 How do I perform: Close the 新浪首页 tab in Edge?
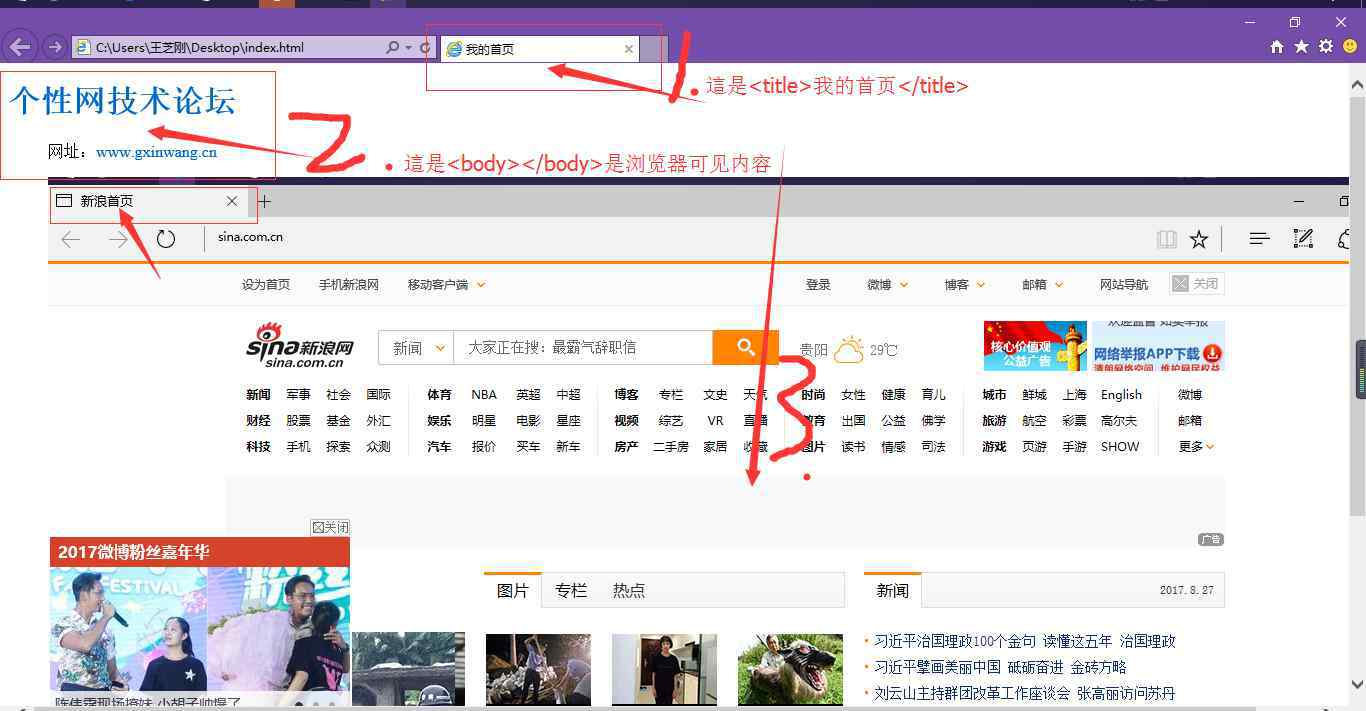[x=232, y=201]
